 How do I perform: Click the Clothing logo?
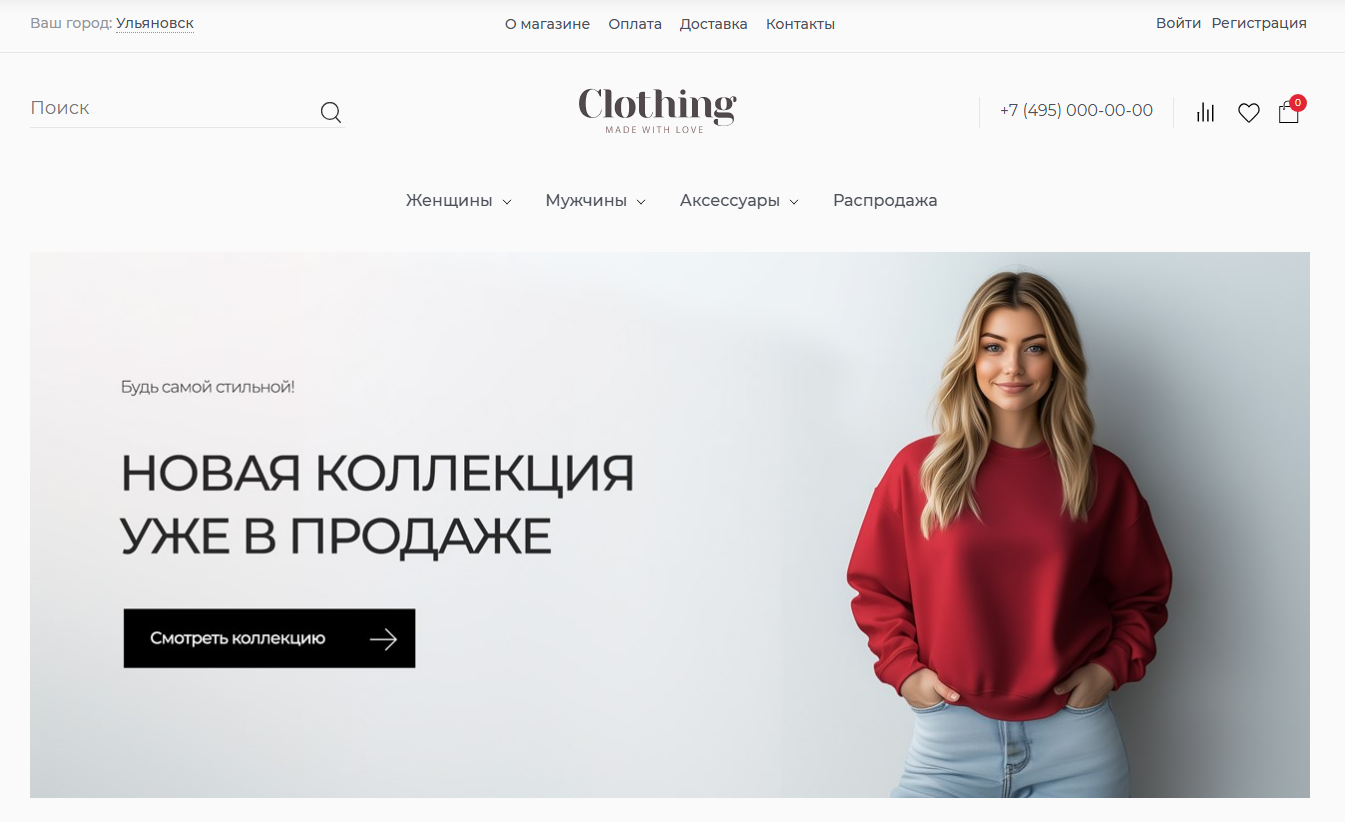[657, 110]
